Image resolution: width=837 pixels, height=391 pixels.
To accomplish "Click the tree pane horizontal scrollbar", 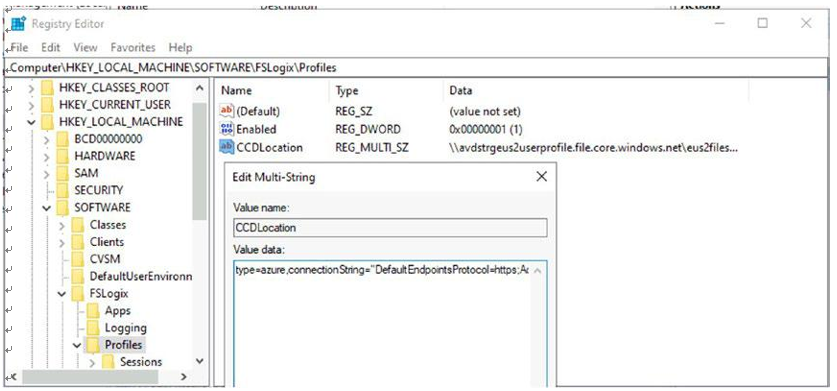I will tap(100, 377).
